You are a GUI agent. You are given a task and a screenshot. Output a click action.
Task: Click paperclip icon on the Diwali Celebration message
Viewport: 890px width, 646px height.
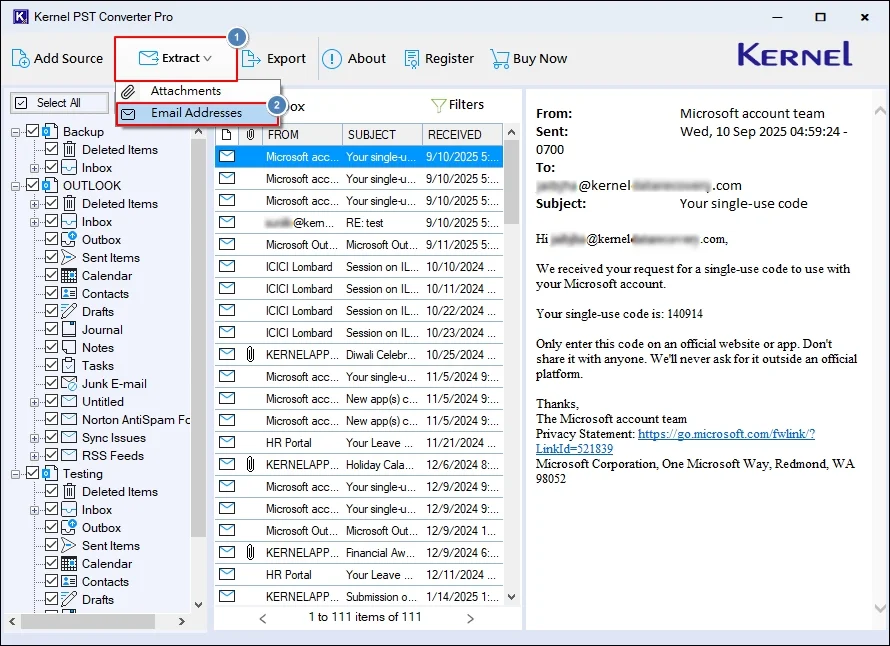[250, 354]
